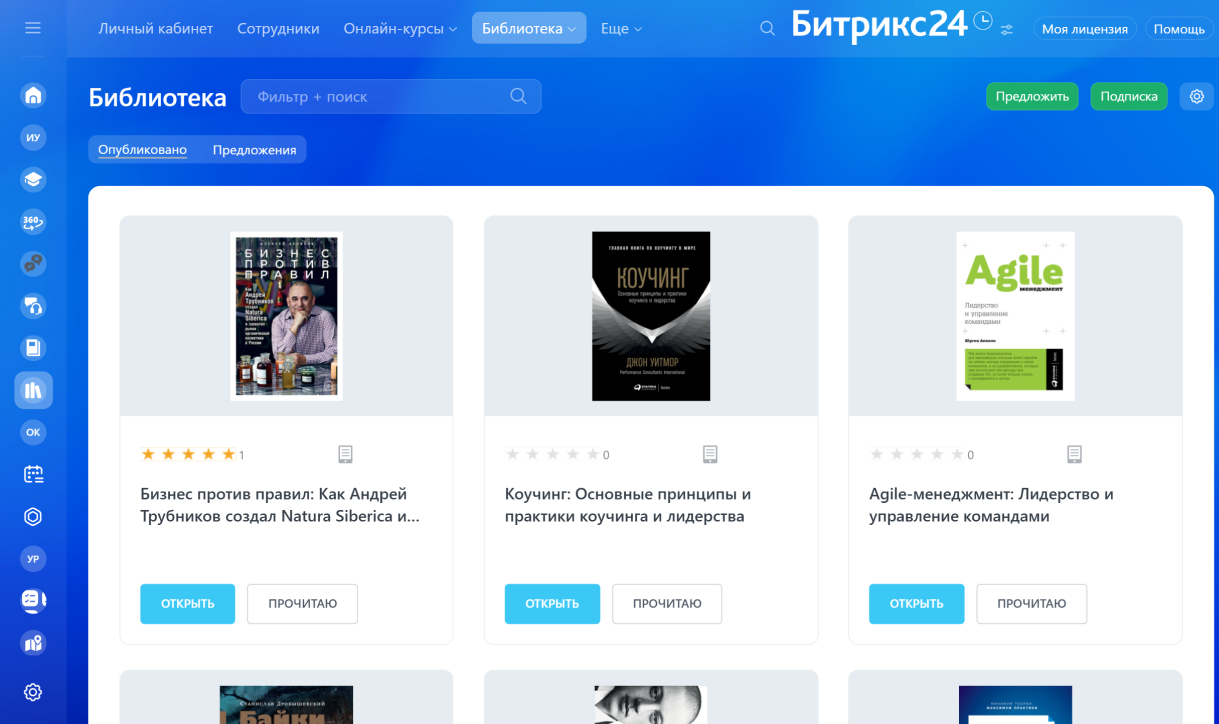Click the magnifier inside the filter field

518,96
